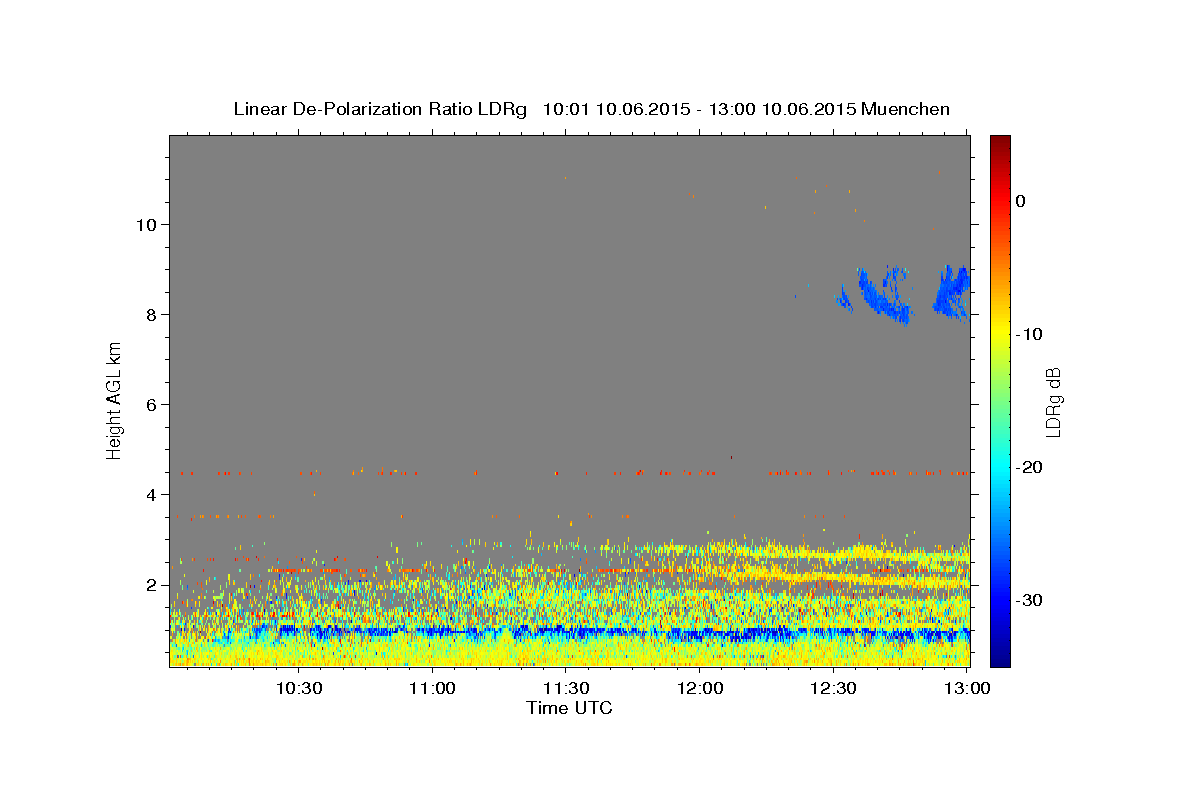Click the colorbar value '-20'
Image resolution: width=1200 pixels, height=800 pixels.
click(x=1030, y=467)
